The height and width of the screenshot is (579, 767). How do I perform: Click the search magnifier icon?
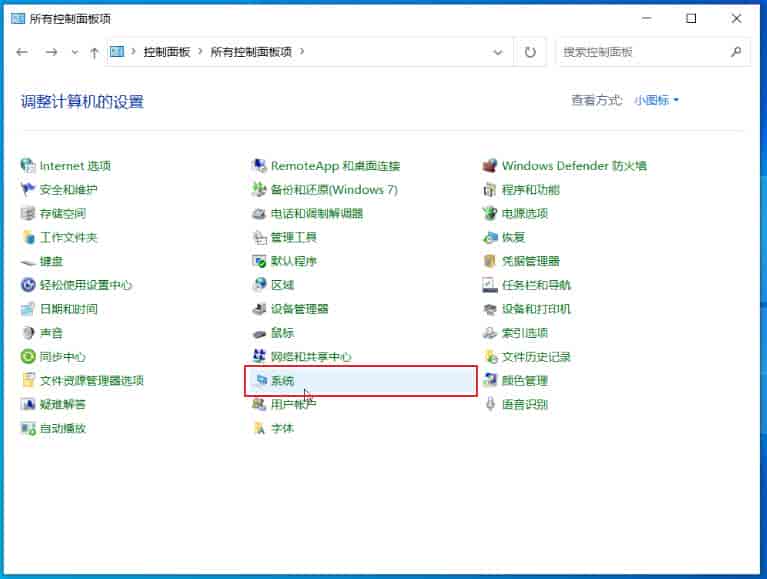[x=736, y=52]
